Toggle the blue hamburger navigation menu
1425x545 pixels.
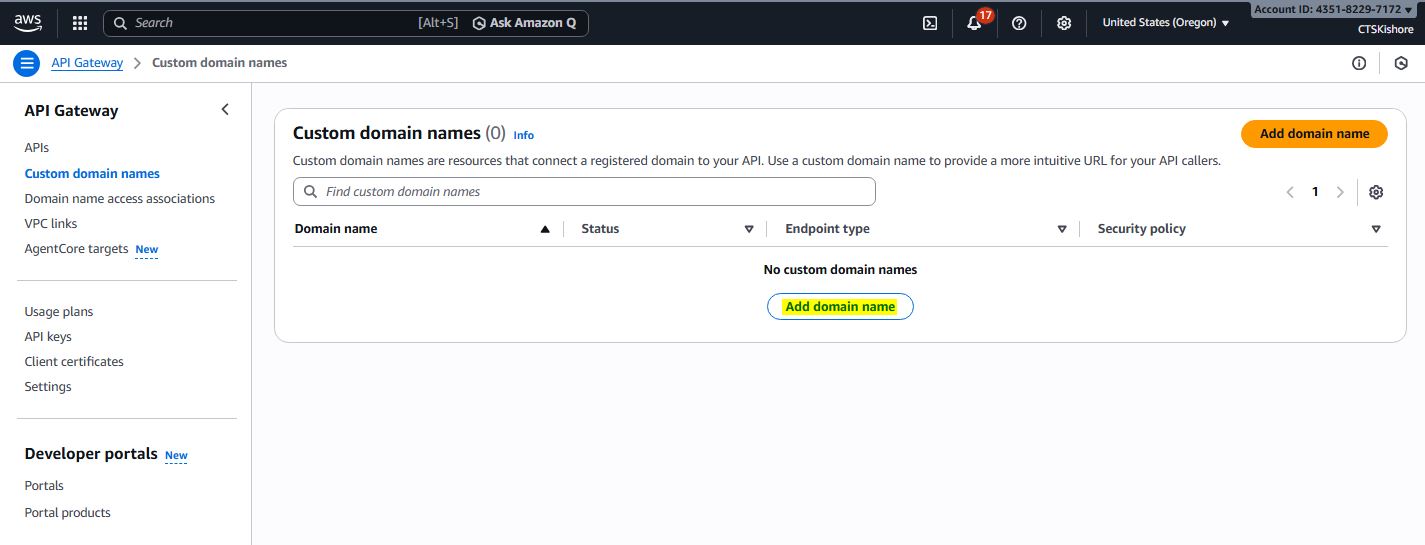pyautogui.click(x=27, y=63)
